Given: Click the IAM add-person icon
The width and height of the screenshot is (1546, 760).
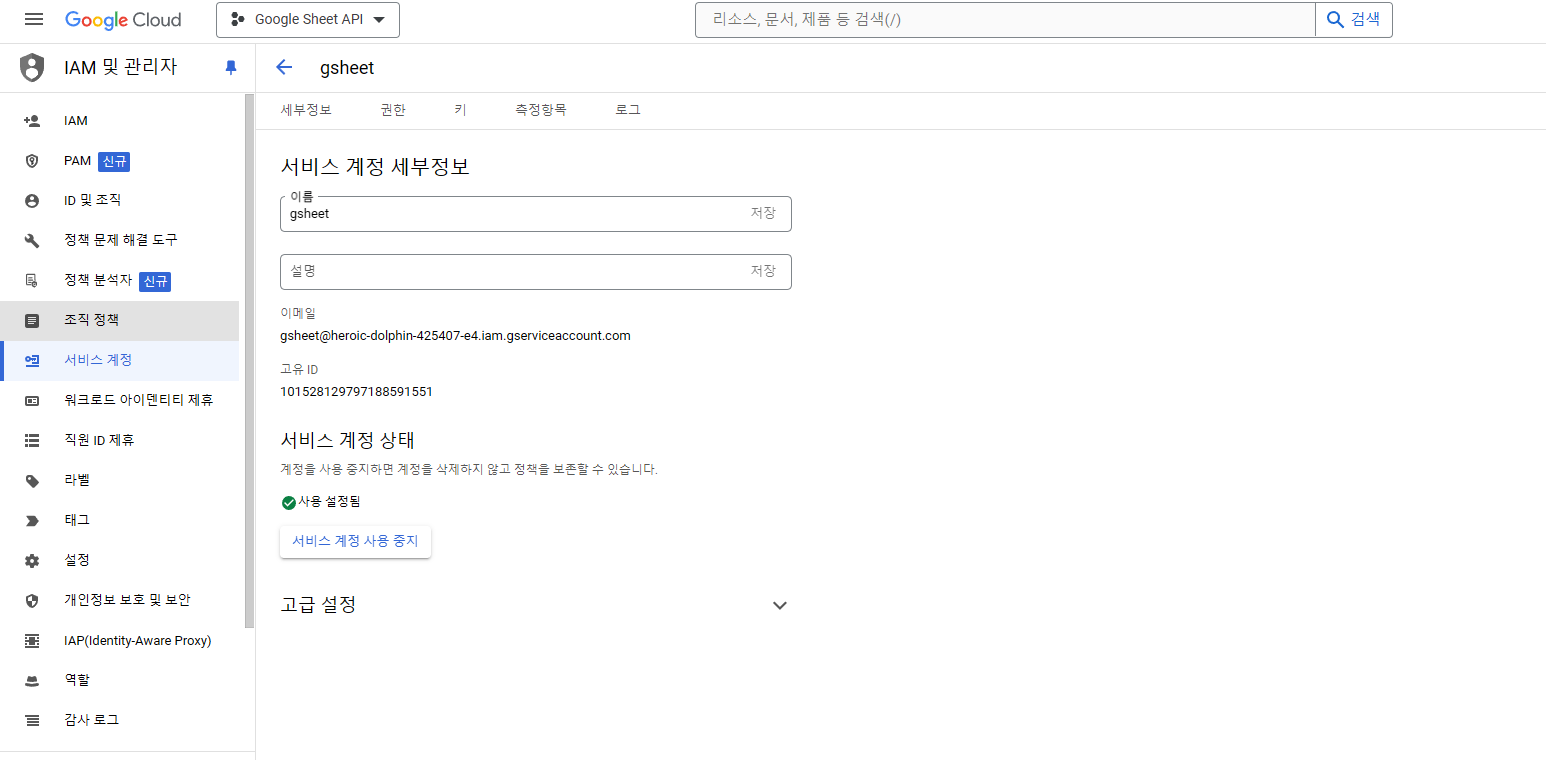Looking at the screenshot, I should point(32,121).
